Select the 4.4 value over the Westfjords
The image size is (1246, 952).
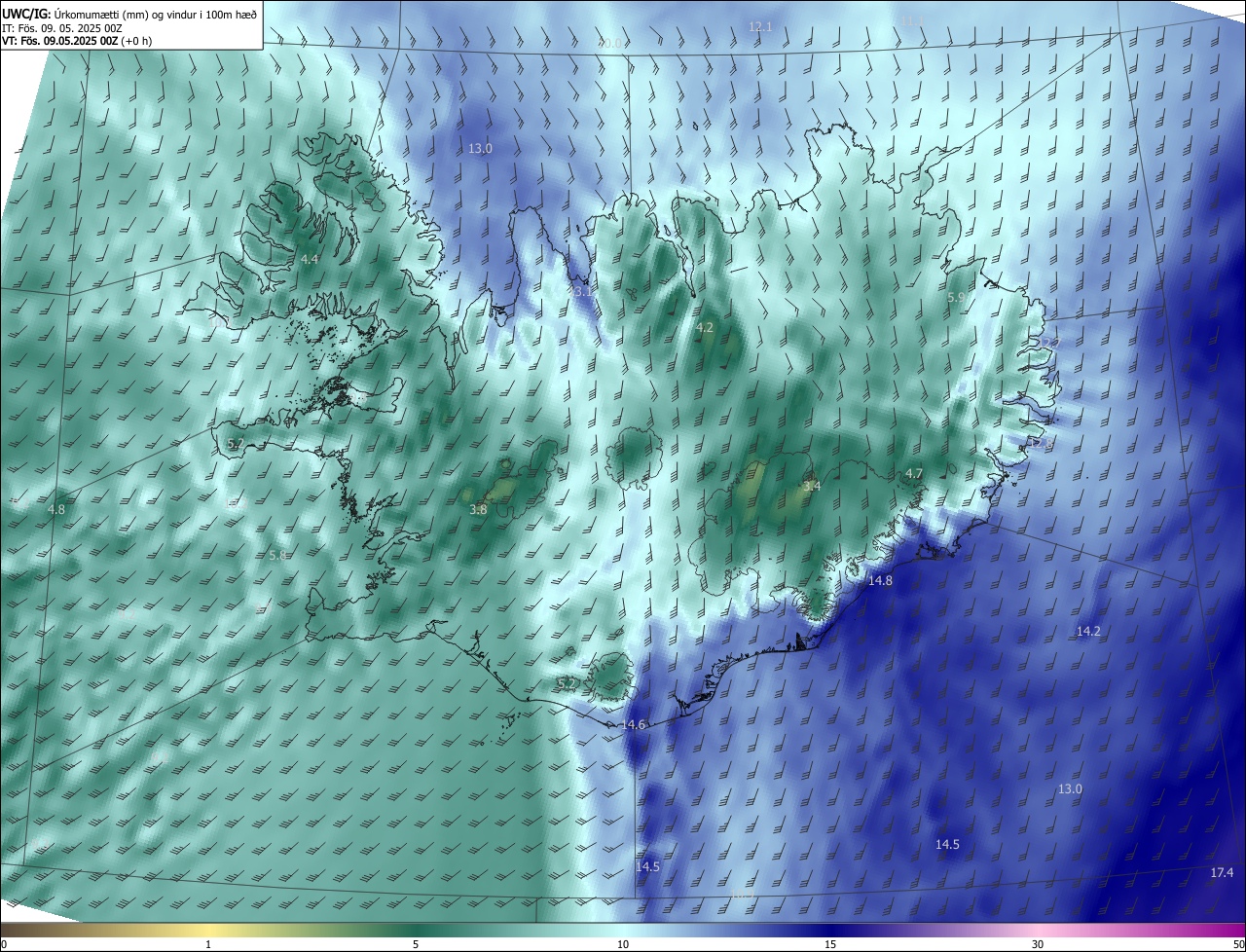click(x=310, y=259)
